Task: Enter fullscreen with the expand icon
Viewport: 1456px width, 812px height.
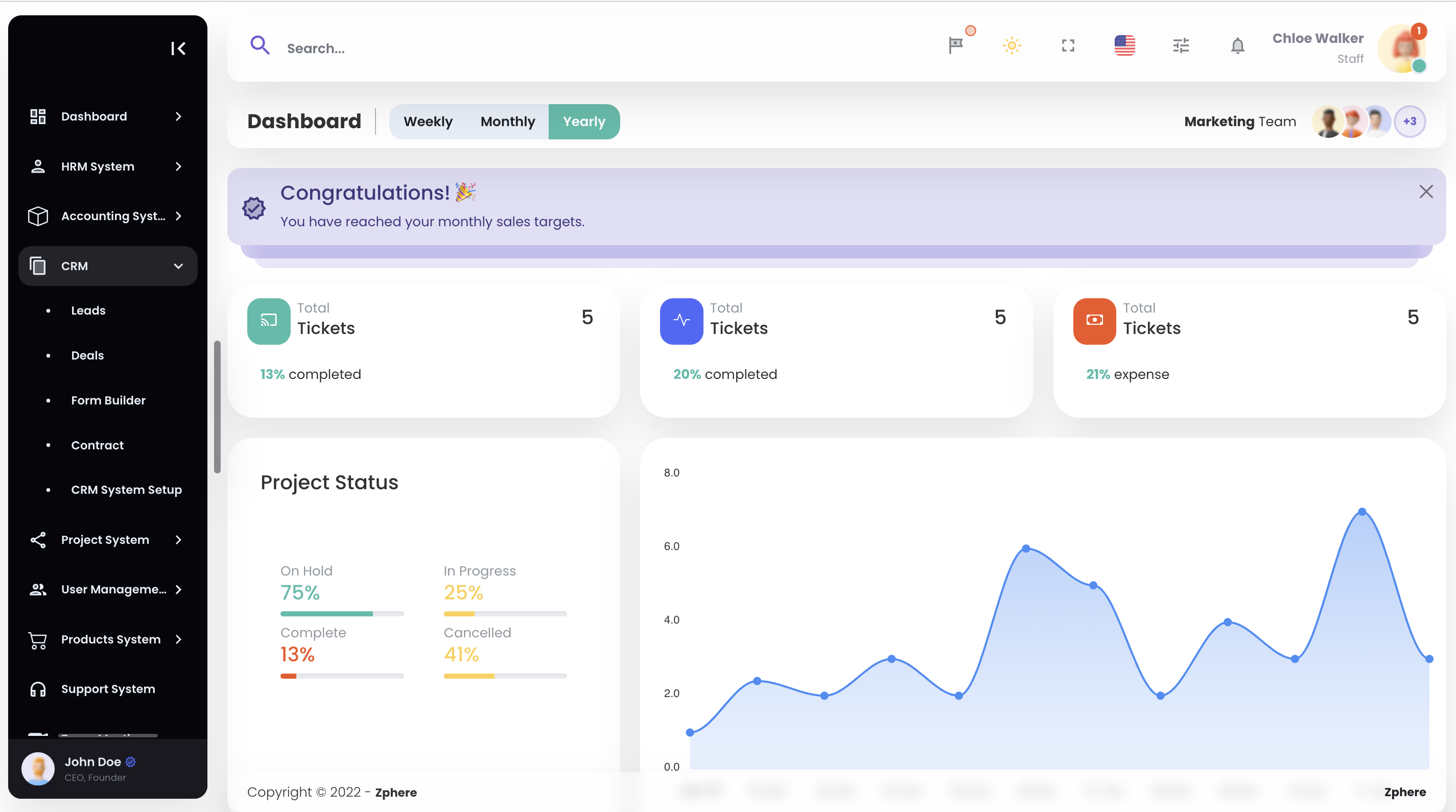Action: pyautogui.click(x=1068, y=45)
